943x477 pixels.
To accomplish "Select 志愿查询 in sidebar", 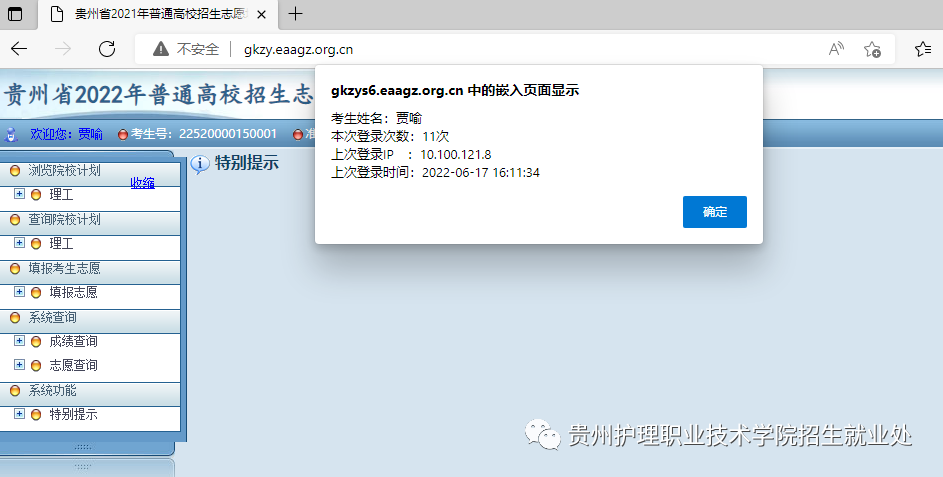I will [x=73, y=365].
